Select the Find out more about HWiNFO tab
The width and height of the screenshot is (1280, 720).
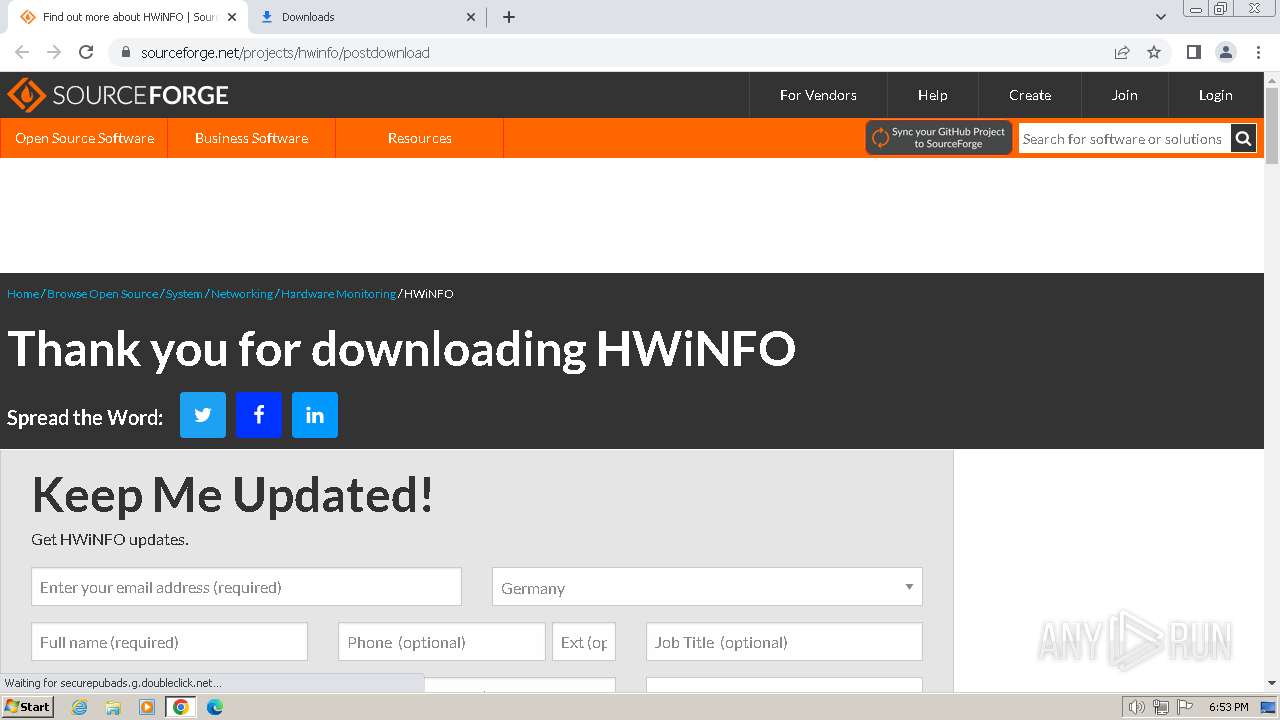128,17
